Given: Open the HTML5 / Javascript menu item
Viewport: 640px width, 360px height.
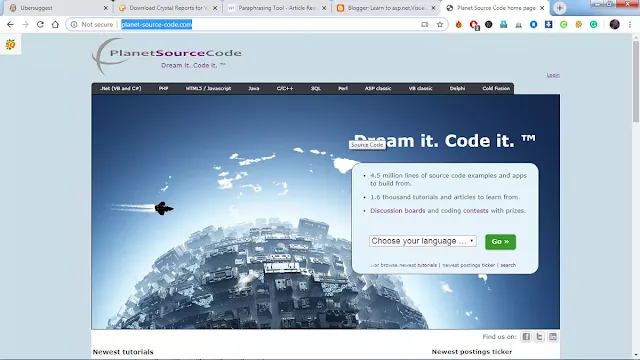Looking at the screenshot, I should 209,88.
